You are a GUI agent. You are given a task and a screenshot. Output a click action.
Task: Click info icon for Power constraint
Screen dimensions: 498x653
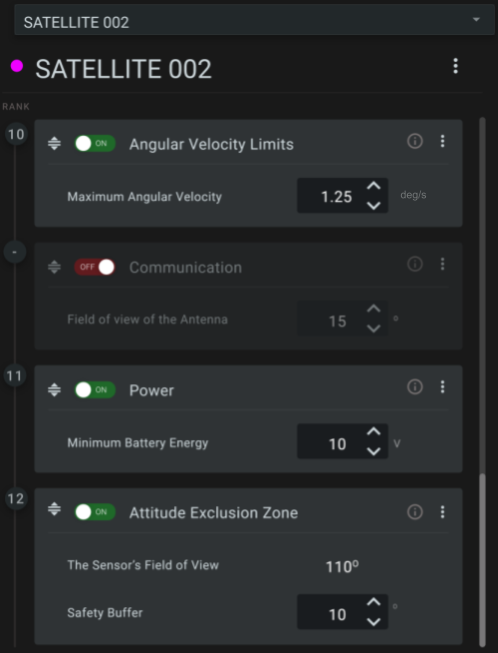(414, 387)
